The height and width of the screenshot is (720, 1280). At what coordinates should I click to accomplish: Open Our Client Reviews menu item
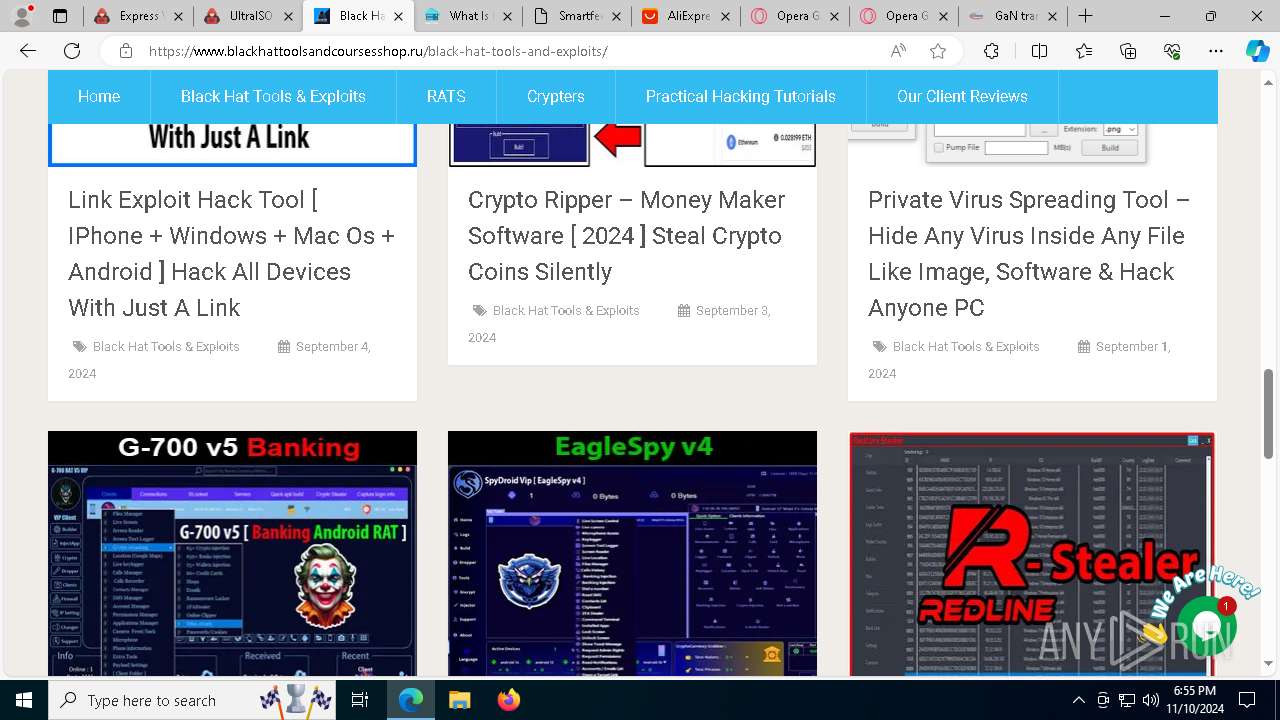tap(962, 97)
